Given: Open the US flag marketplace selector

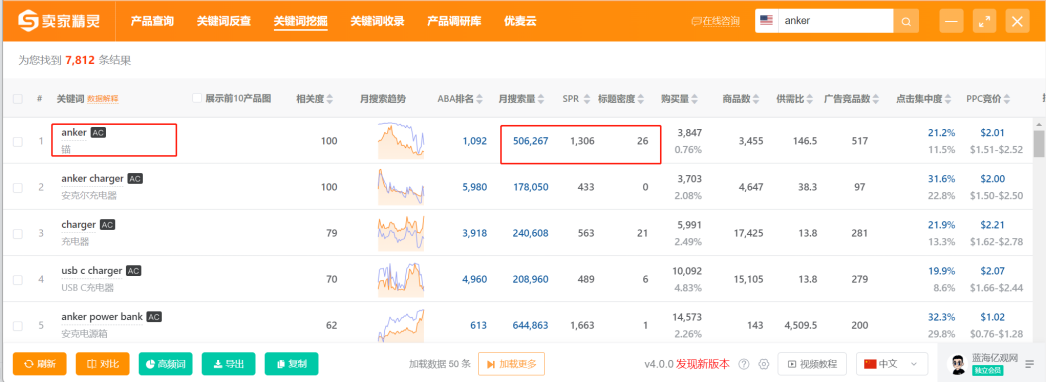Looking at the screenshot, I should point(766,21).
